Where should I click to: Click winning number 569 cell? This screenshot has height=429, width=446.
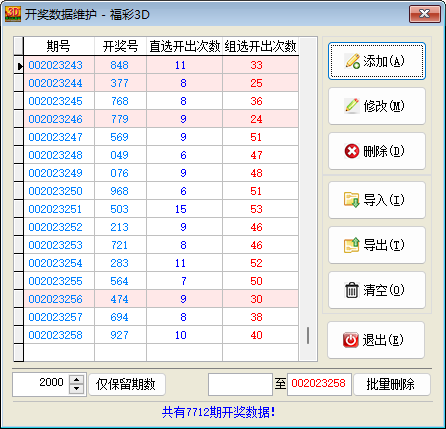point(120,137)
